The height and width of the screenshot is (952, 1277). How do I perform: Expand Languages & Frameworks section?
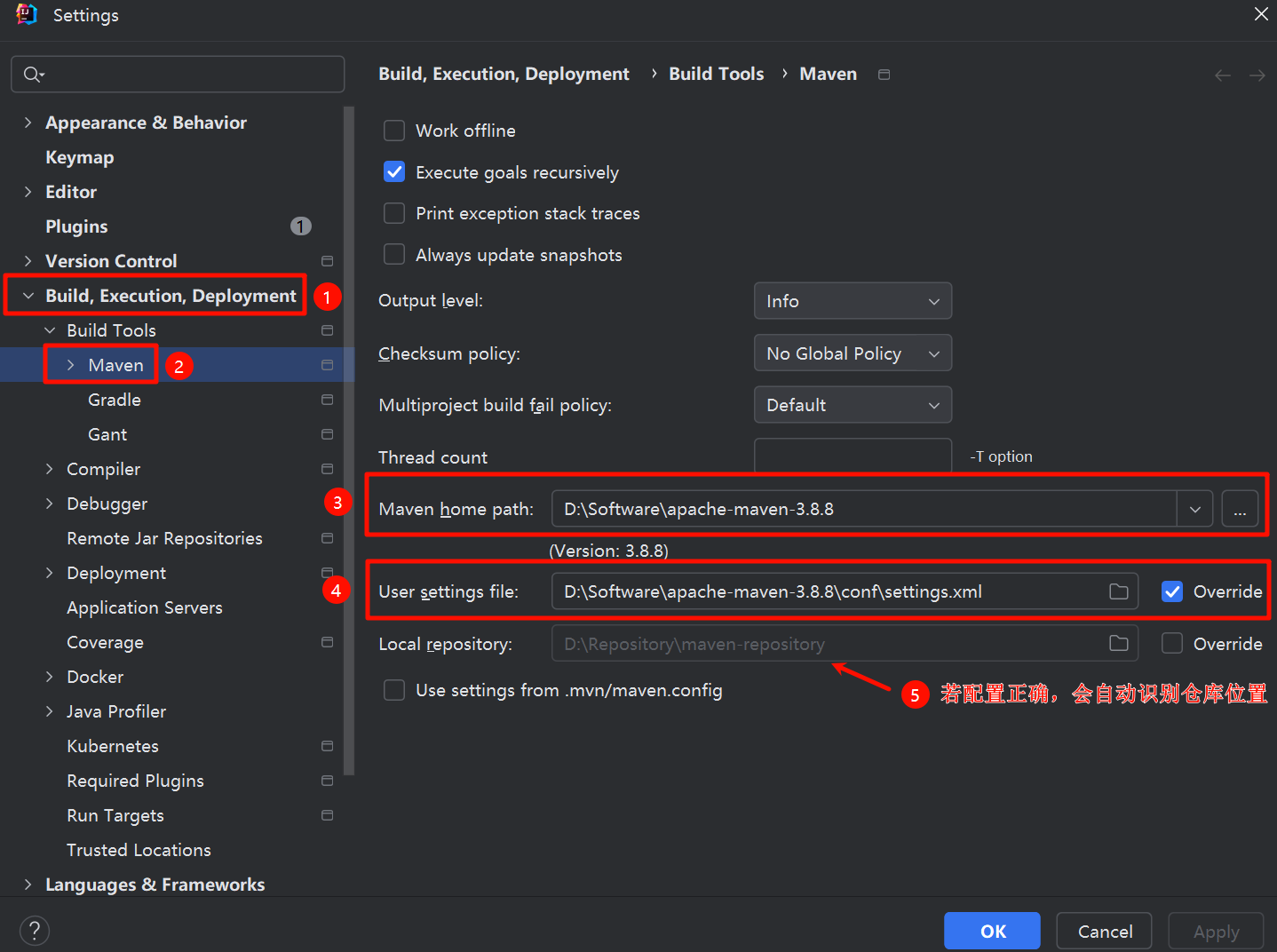coord(28,885)
